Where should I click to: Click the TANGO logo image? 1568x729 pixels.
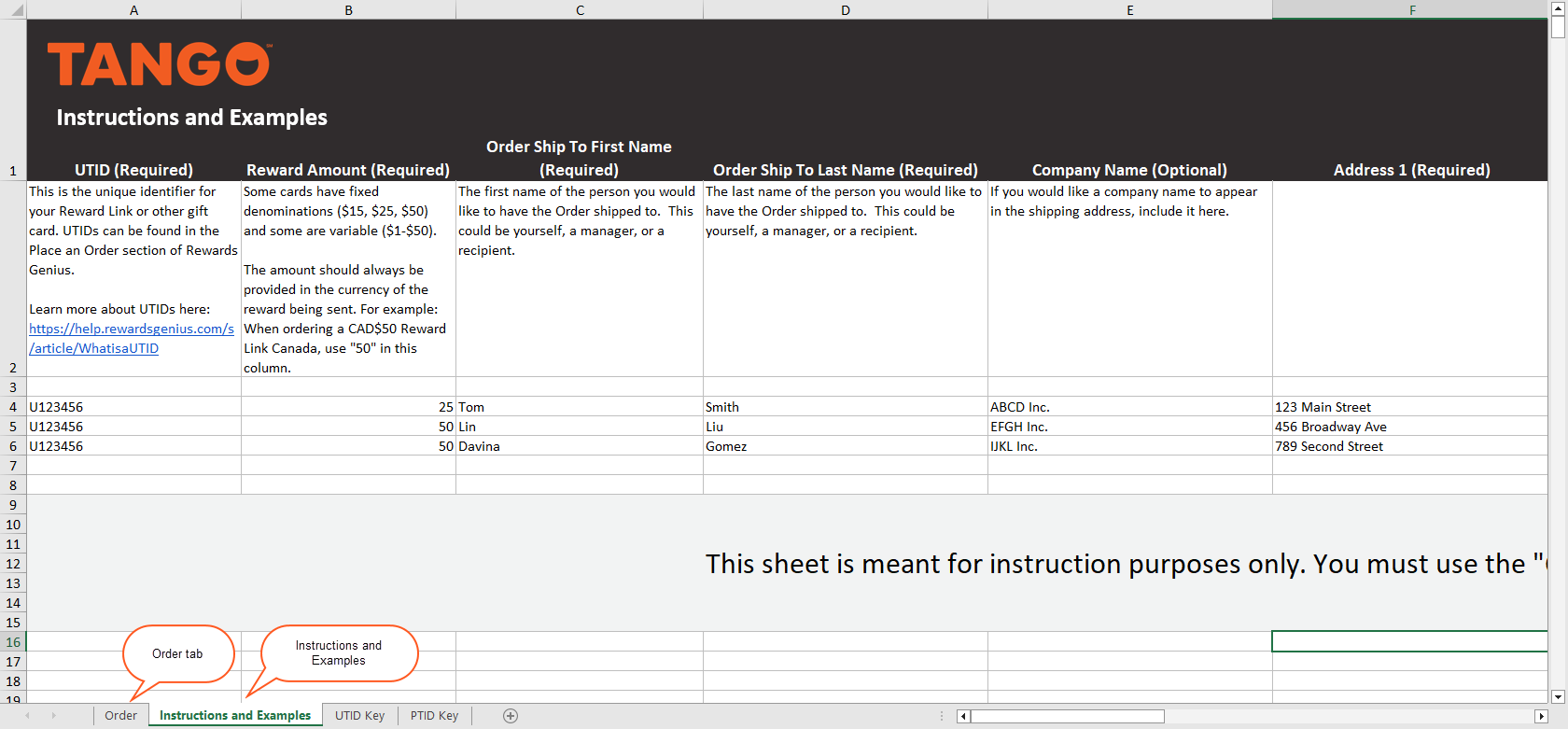tap(159, 64)
